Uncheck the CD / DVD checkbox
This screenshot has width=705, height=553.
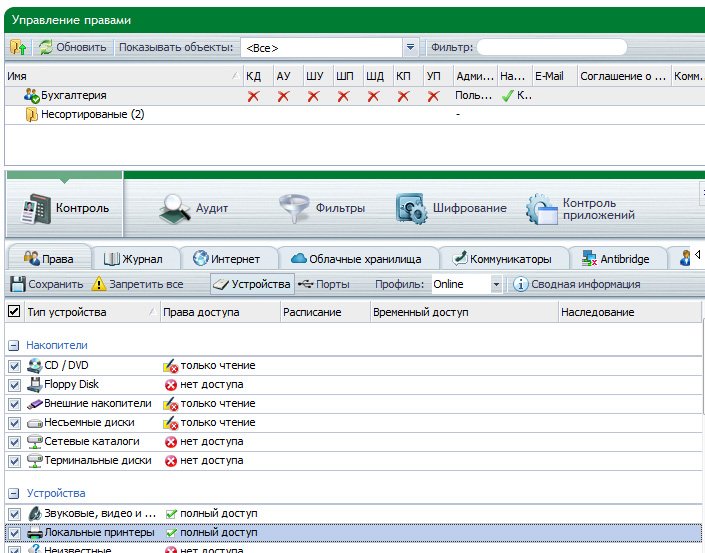14,366
